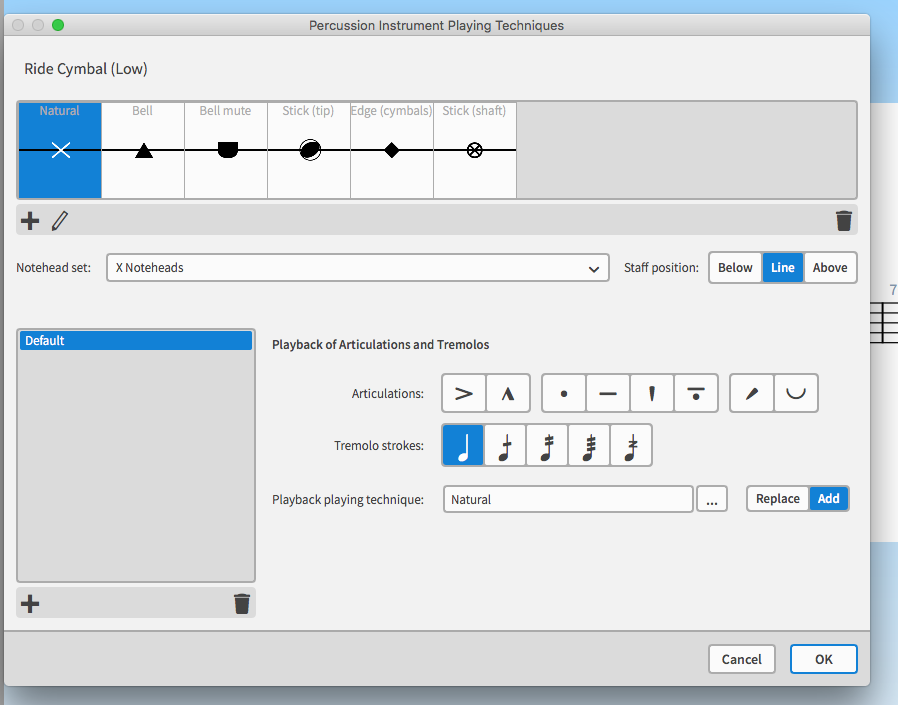Open the playback technique browse dialog
The height and width of the screenshot is (705, 898).
(712, 498)
